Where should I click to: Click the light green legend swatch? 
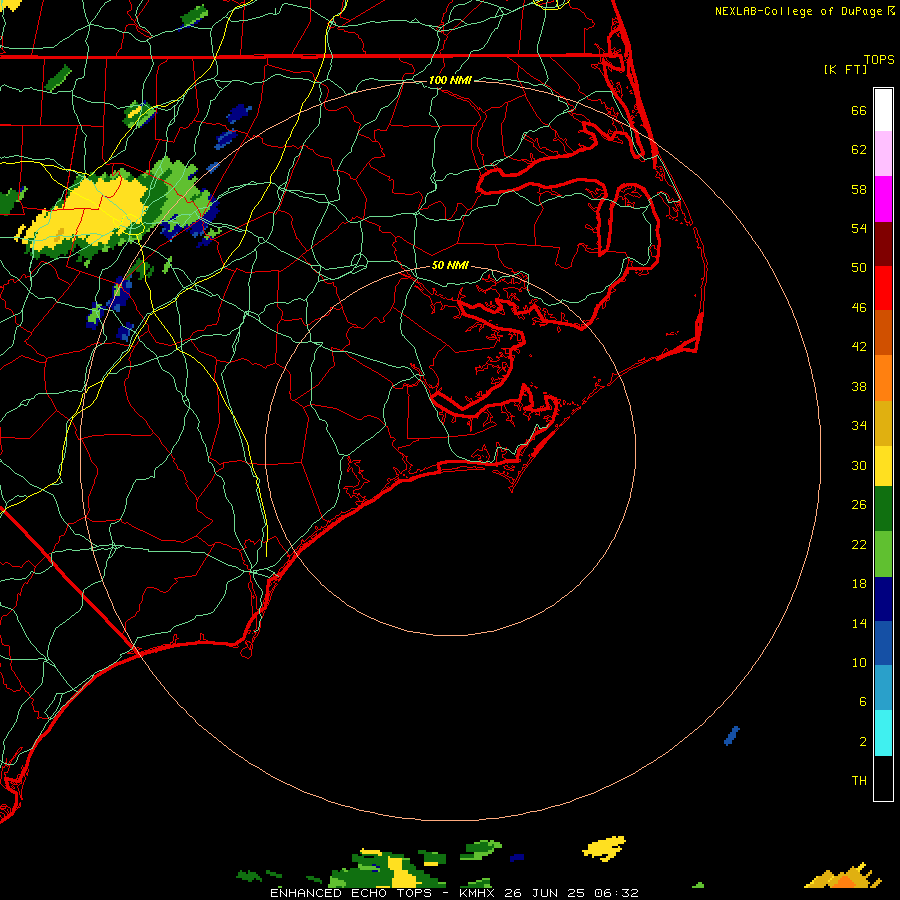pos(883,554)
